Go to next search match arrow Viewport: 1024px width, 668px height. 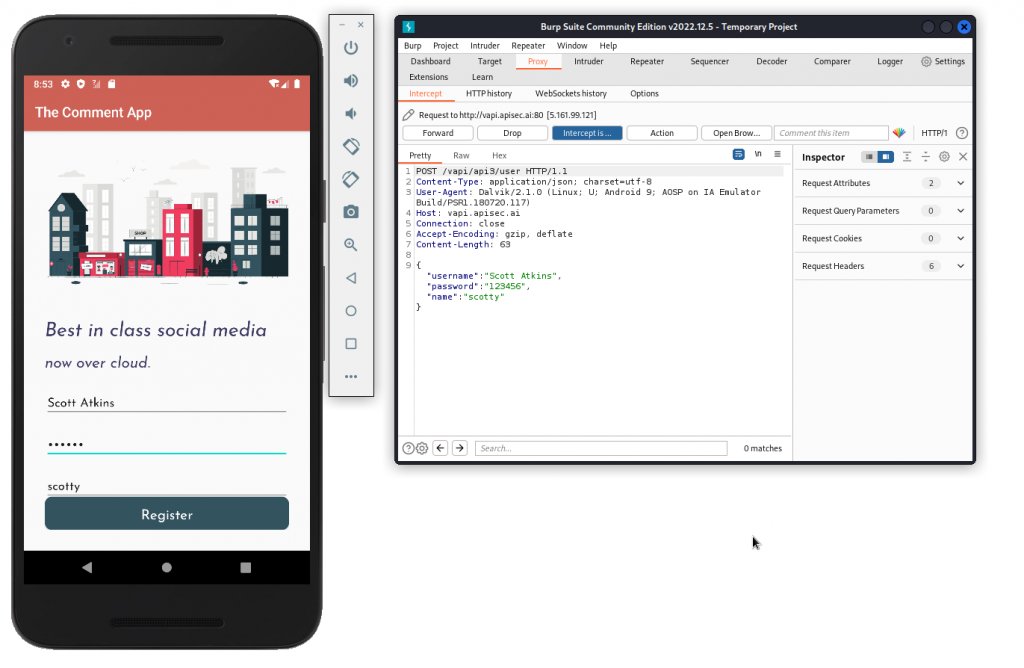(460, 448)
